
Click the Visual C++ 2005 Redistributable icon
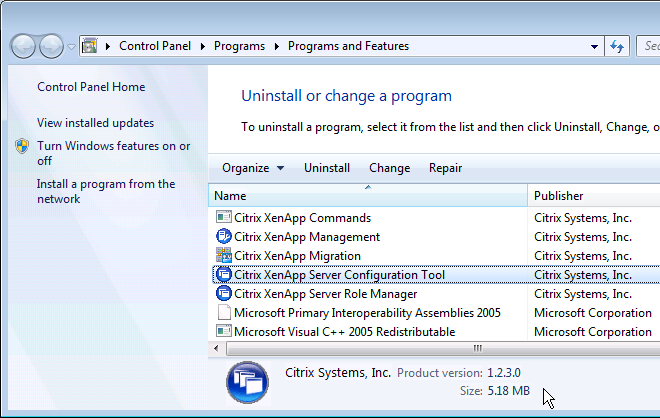(x=224, y=331)
